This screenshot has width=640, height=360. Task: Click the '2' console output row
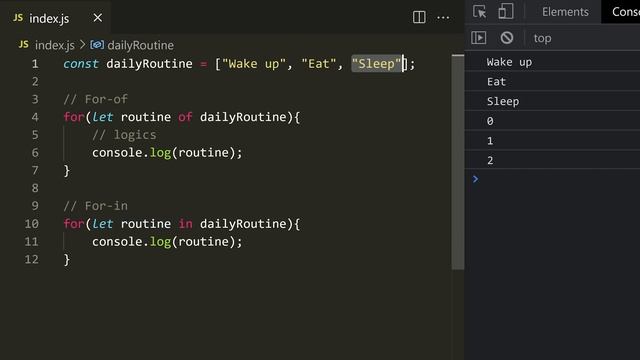[552, 160]
